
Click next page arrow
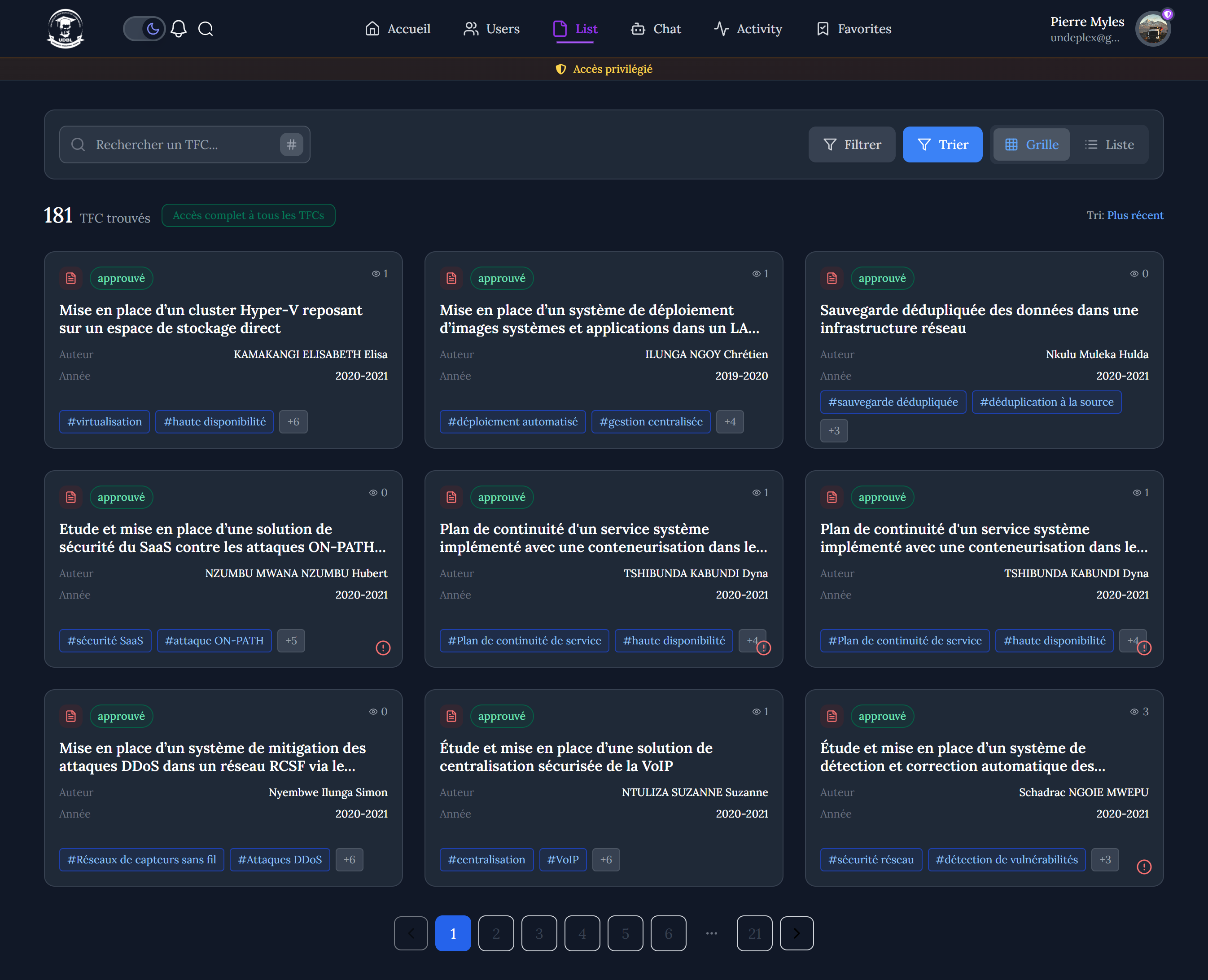796,933
